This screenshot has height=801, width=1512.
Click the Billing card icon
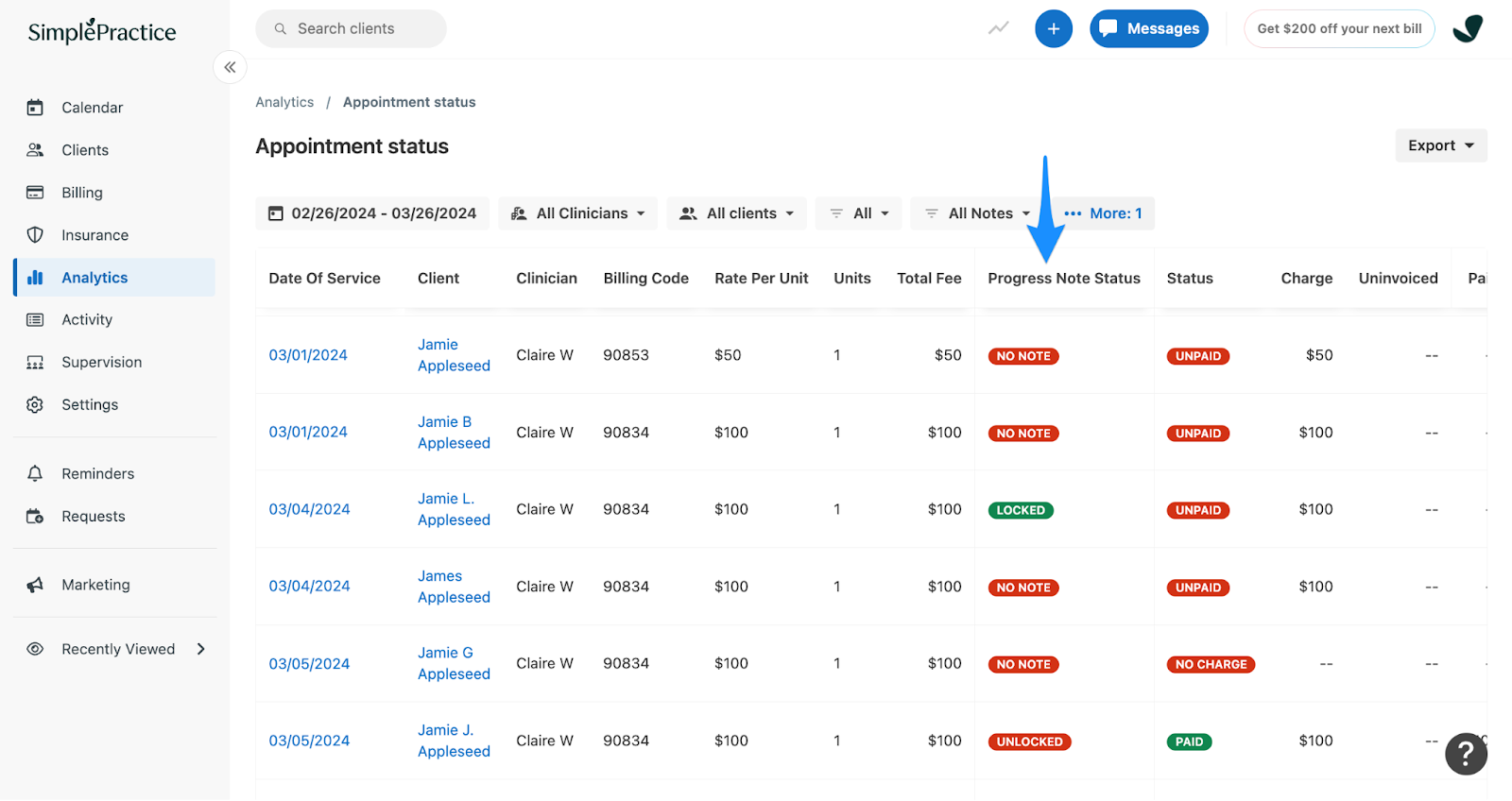click(35, 193)
